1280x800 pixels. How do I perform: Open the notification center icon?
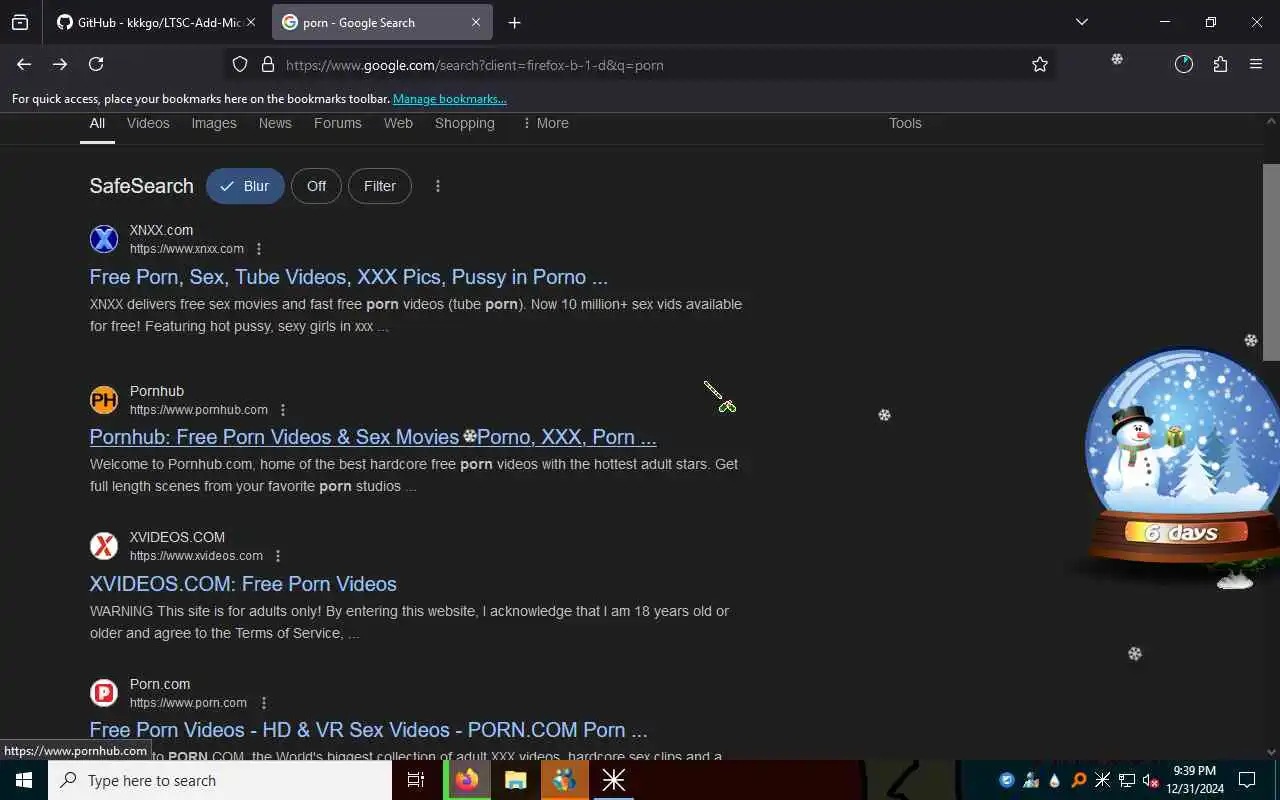1247,780
